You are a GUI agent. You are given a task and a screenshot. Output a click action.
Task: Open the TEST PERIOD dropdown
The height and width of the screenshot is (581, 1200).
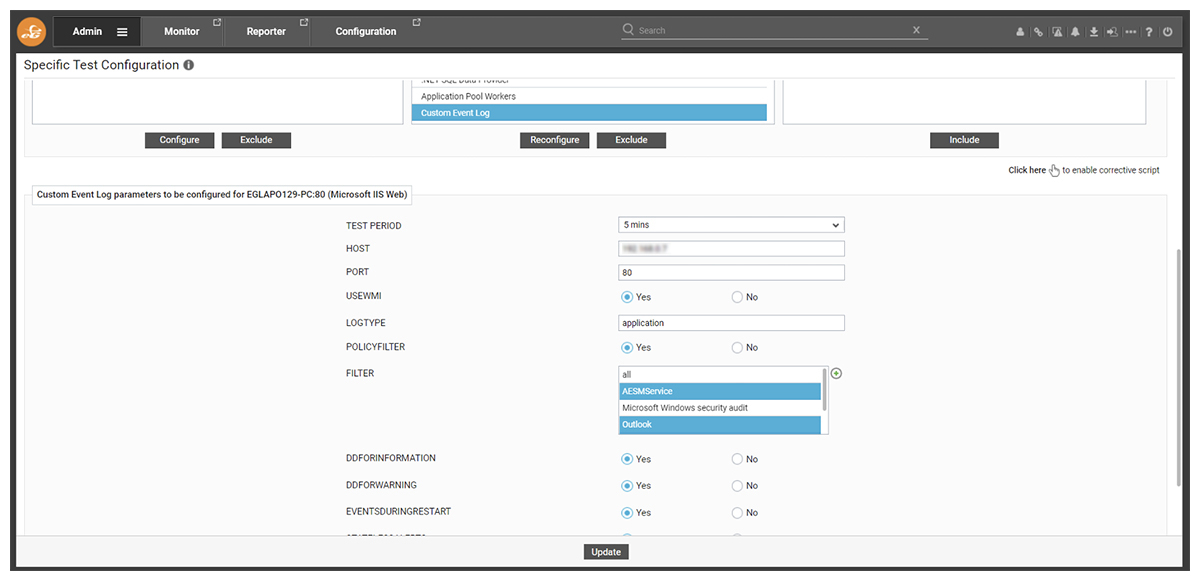pos(732,225)
